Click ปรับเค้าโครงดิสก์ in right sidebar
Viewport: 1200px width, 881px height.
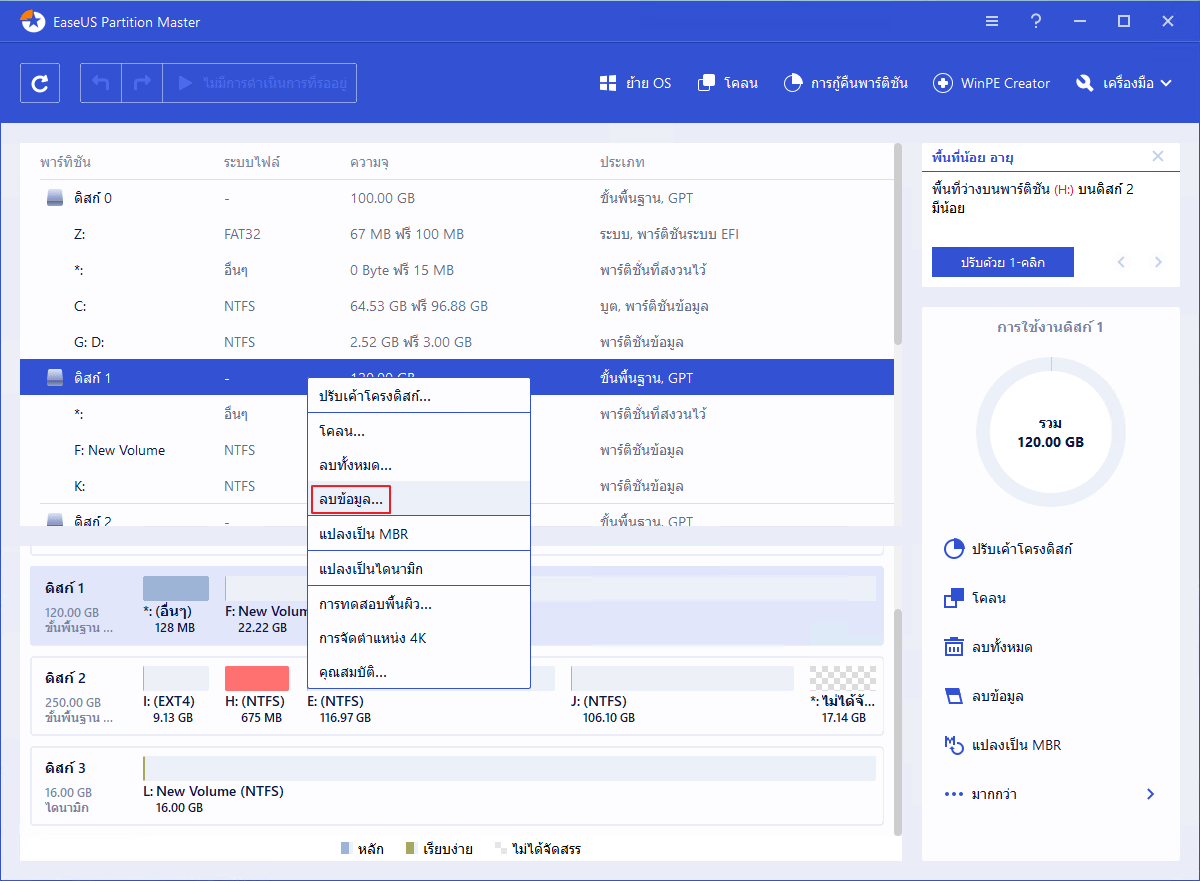(1009, 549)
